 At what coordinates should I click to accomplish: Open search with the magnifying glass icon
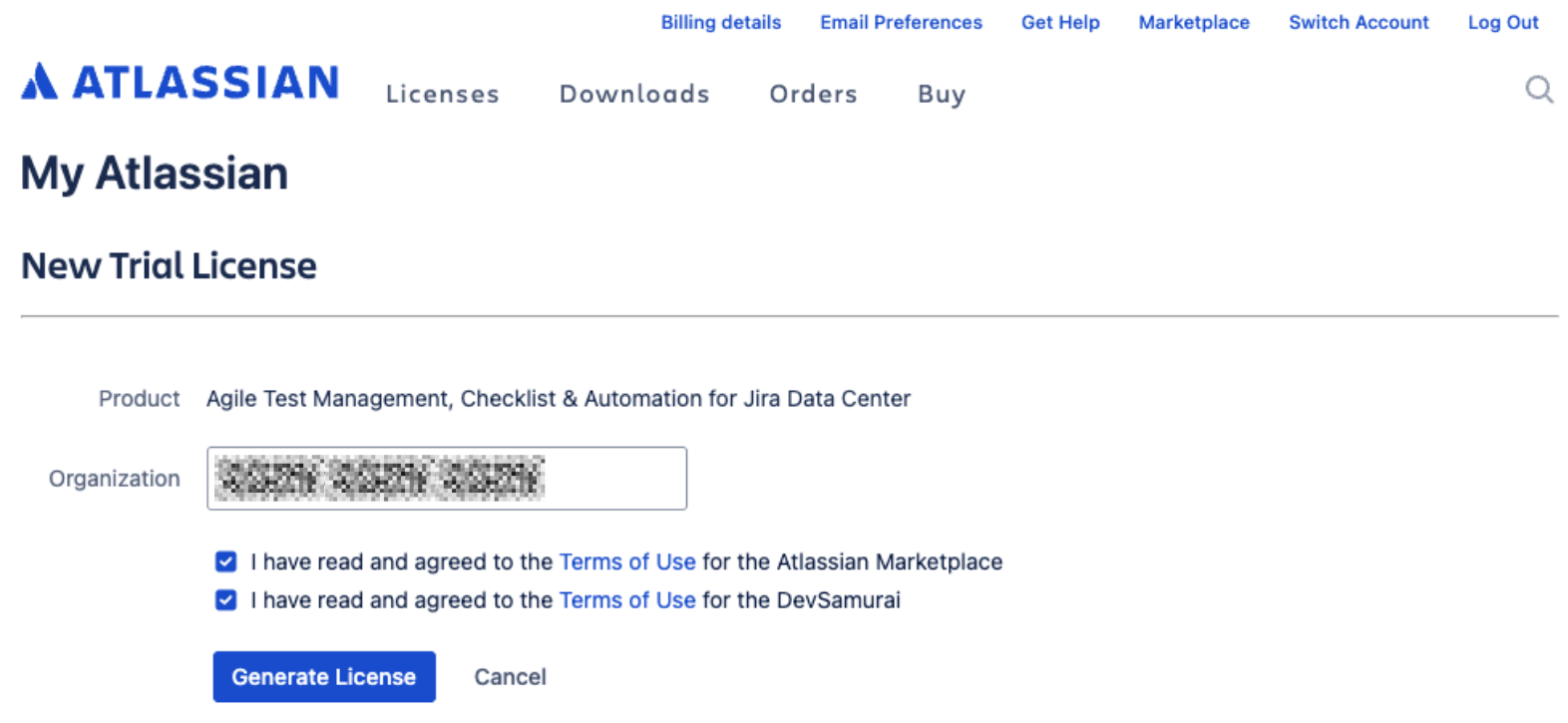click(1539, 90)
